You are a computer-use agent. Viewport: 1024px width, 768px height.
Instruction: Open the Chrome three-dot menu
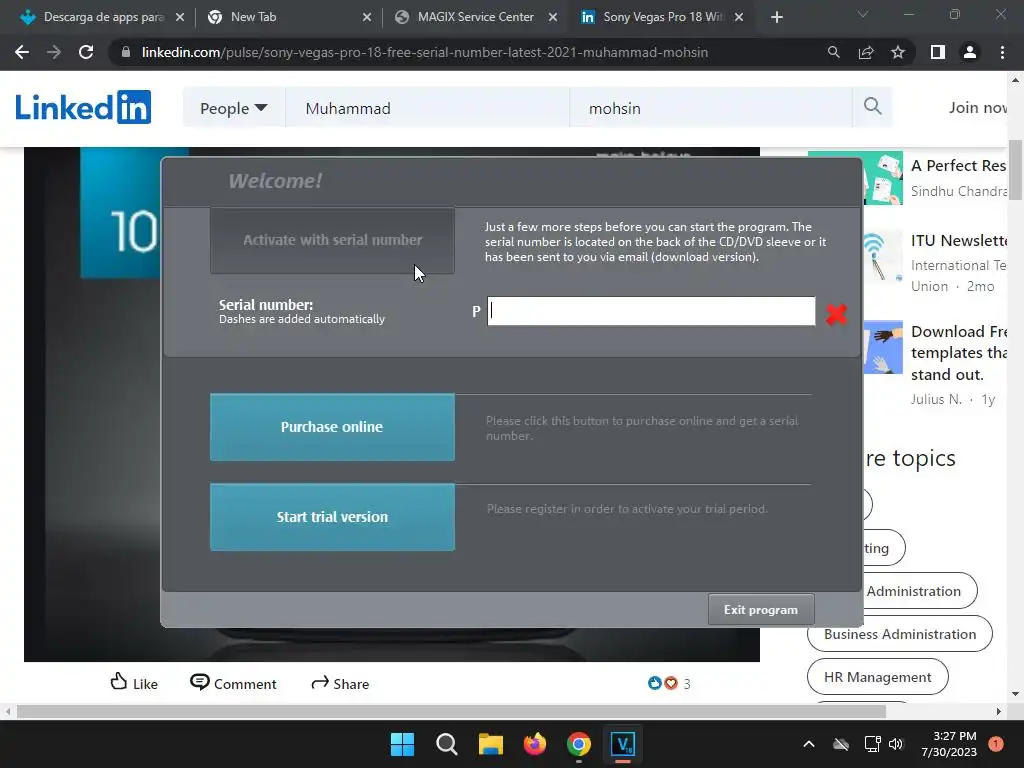(x=1002, y=52)
